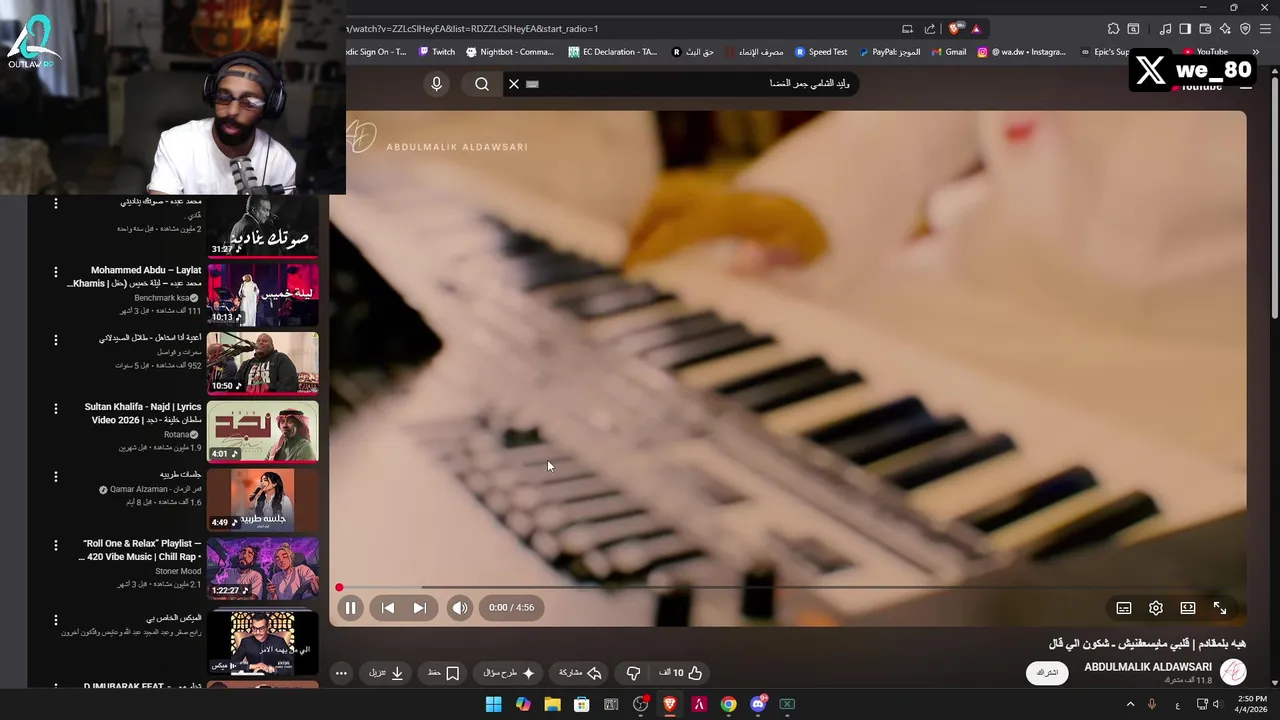1280x720 pixels.
Task: Click the YouTube voice search microphone
Action: tap(436, 84)
